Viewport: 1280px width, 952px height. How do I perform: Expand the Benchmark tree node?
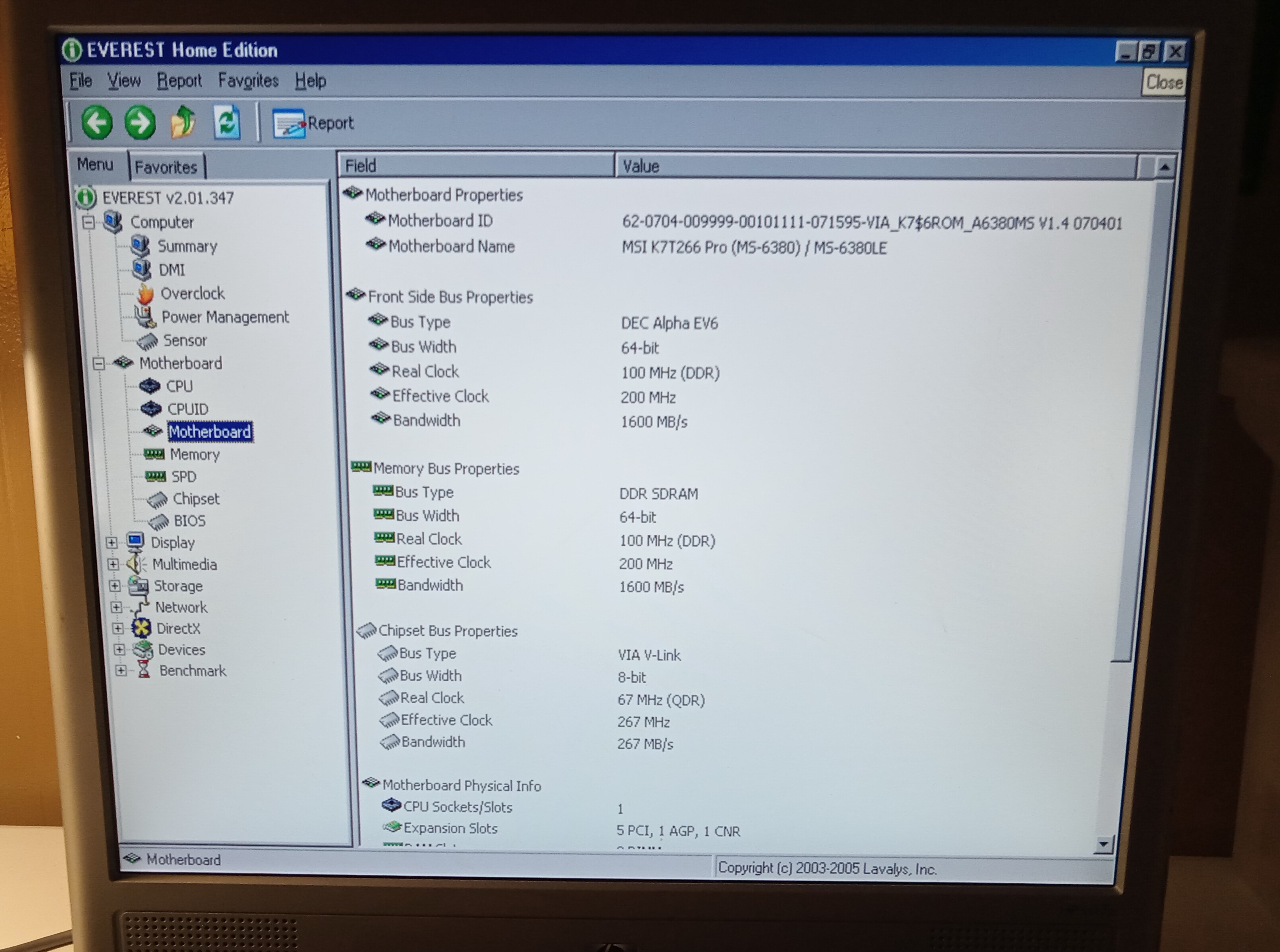click(x=121, y=671)
